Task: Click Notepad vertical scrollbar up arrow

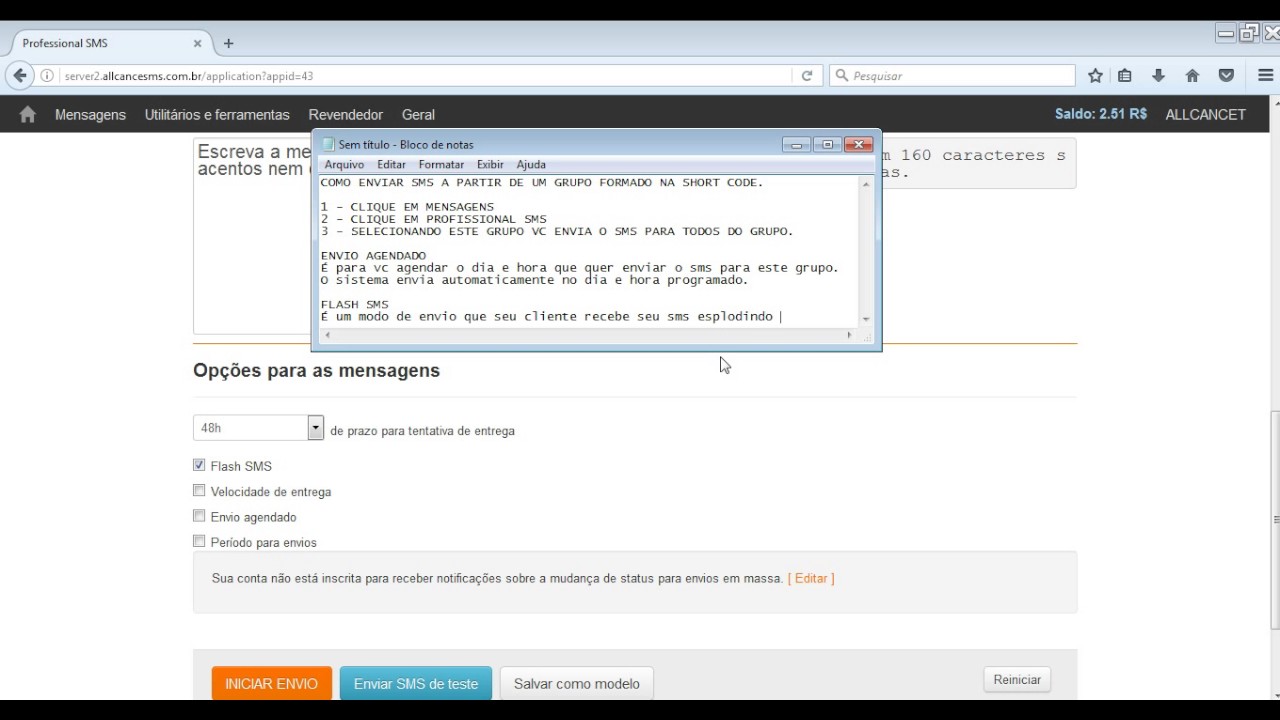Action: [866, 184]
